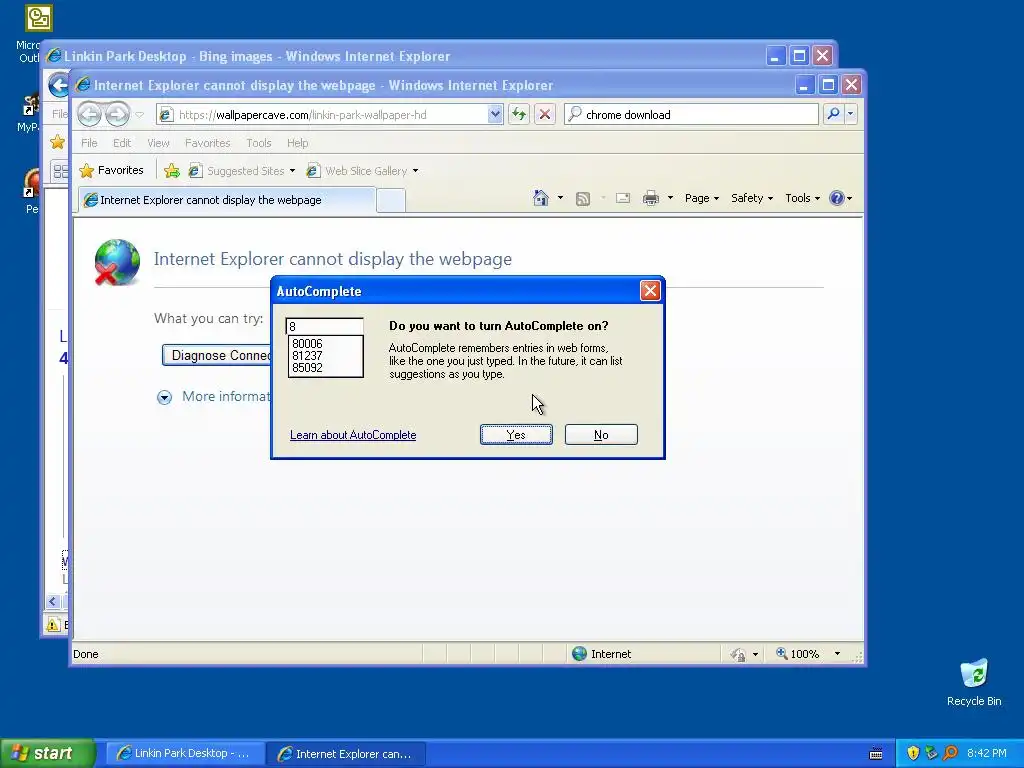Click the blue Help question icon
The image size is (1024, 768).
837,198
